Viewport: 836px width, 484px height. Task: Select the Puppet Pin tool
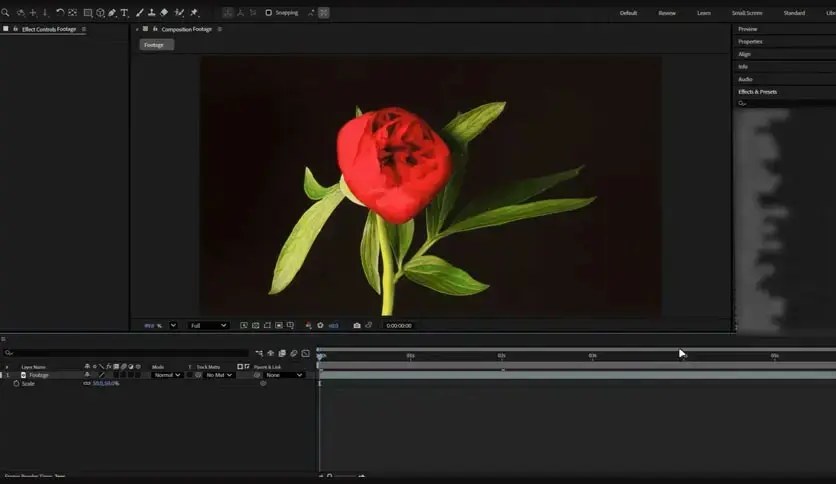click(x=194, y=12)
